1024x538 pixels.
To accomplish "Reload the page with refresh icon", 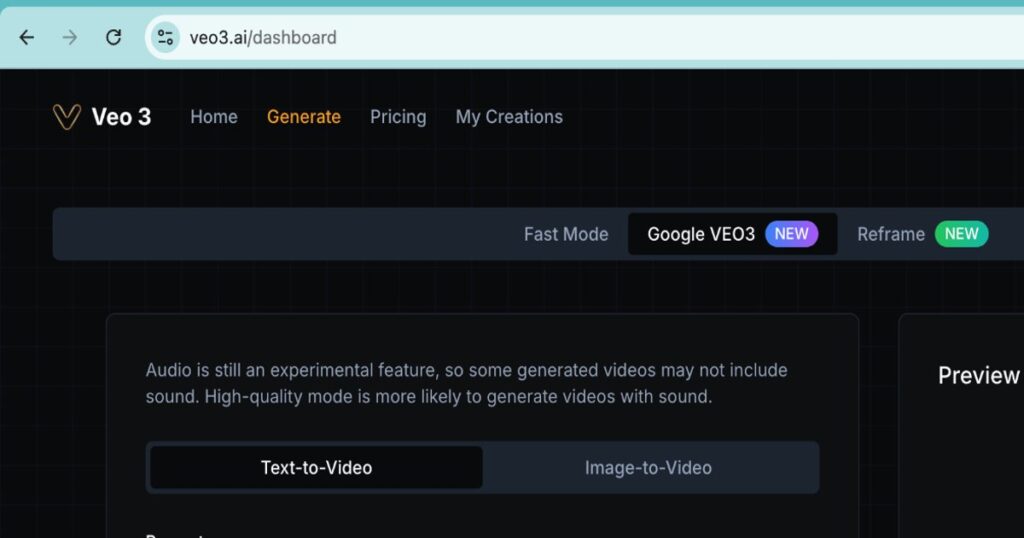I will pyautogui.click(x=114, y=38).
